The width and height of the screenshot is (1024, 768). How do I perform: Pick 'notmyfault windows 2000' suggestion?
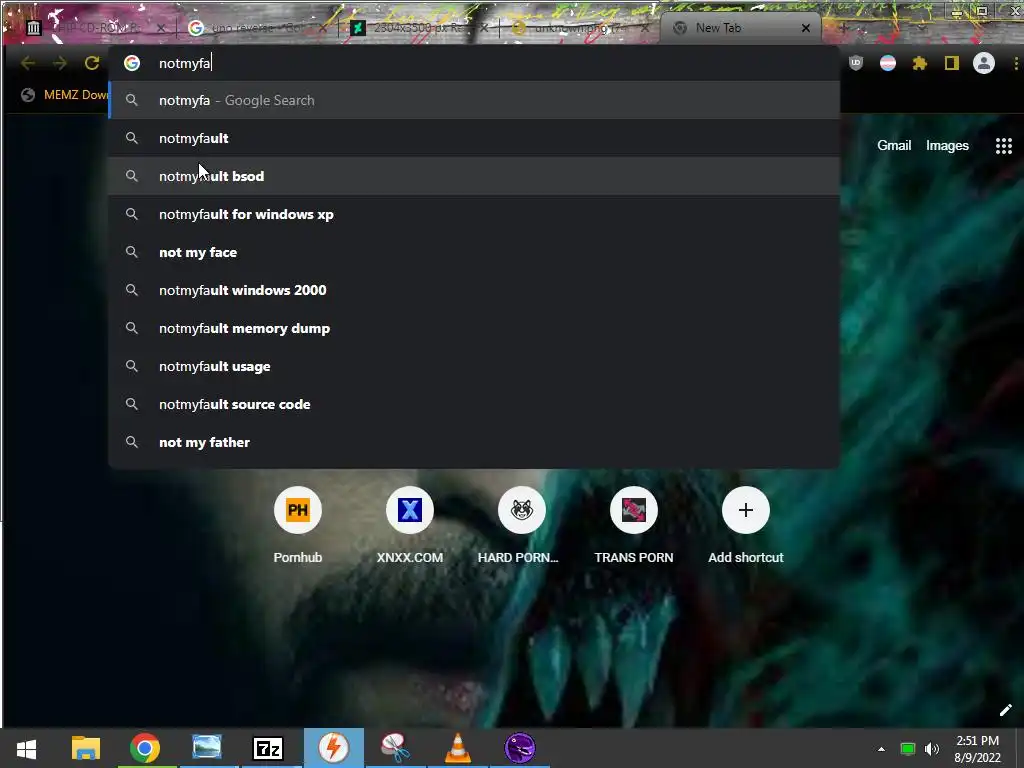click(474, 290)
